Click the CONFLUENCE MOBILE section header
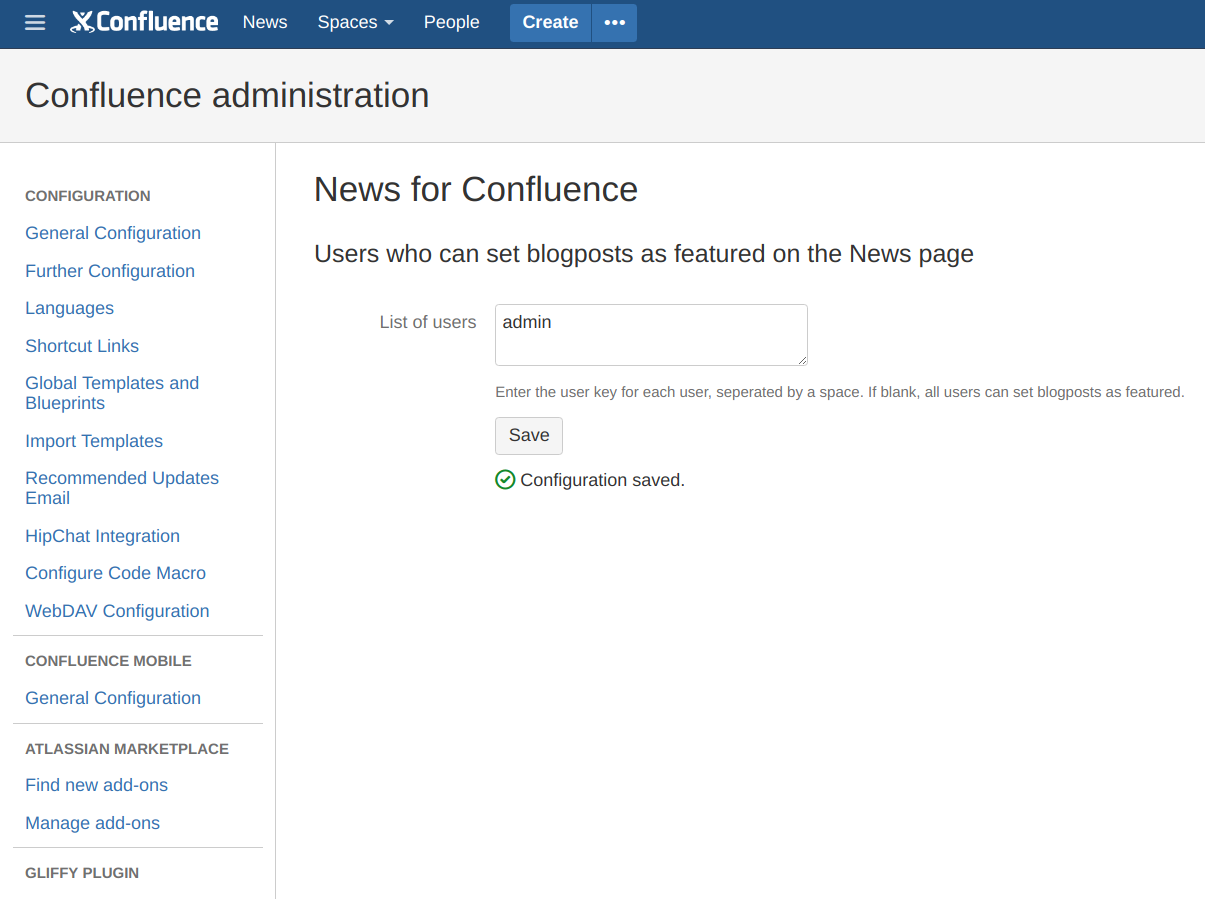This screenshot has width=1205, height=899. [108, 661]
